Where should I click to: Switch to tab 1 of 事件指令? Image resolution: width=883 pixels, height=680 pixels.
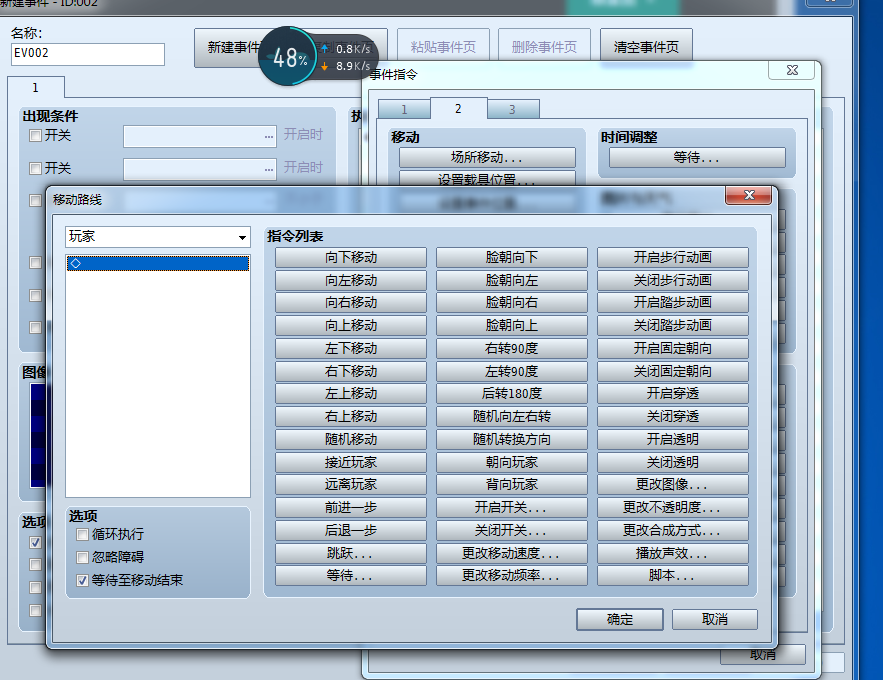[404, 109]
